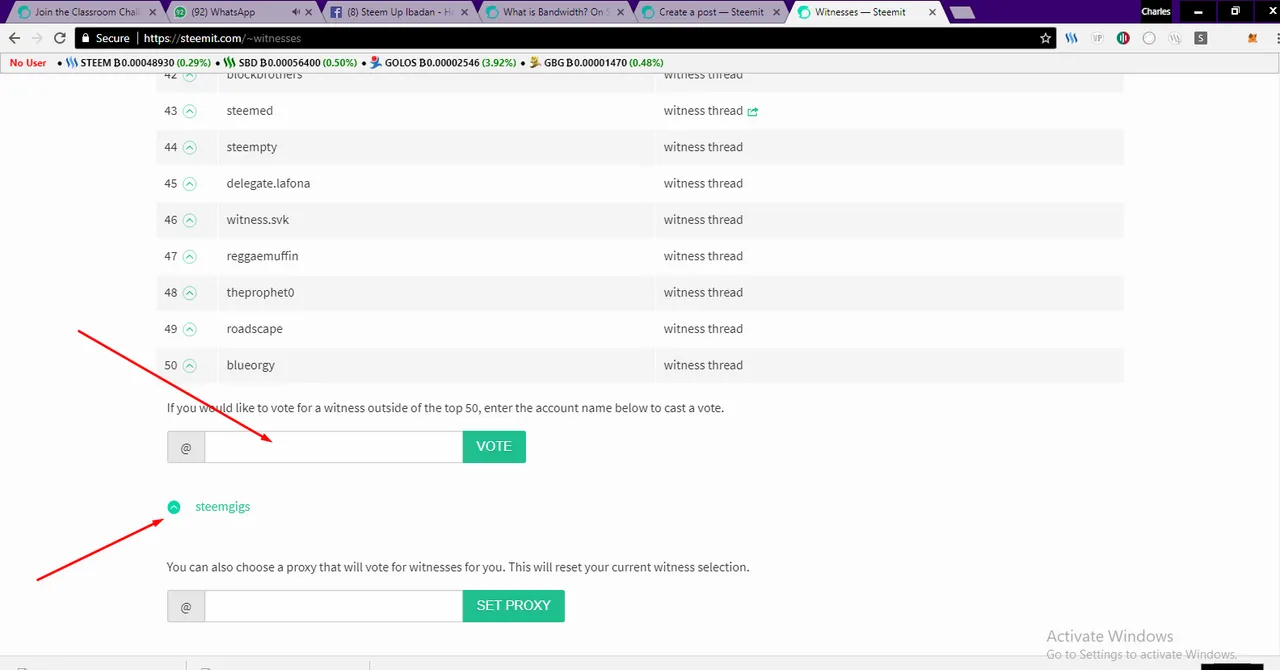Select the blueorgy witness name
The image size is (1280, 670).
tap(251, 366)
